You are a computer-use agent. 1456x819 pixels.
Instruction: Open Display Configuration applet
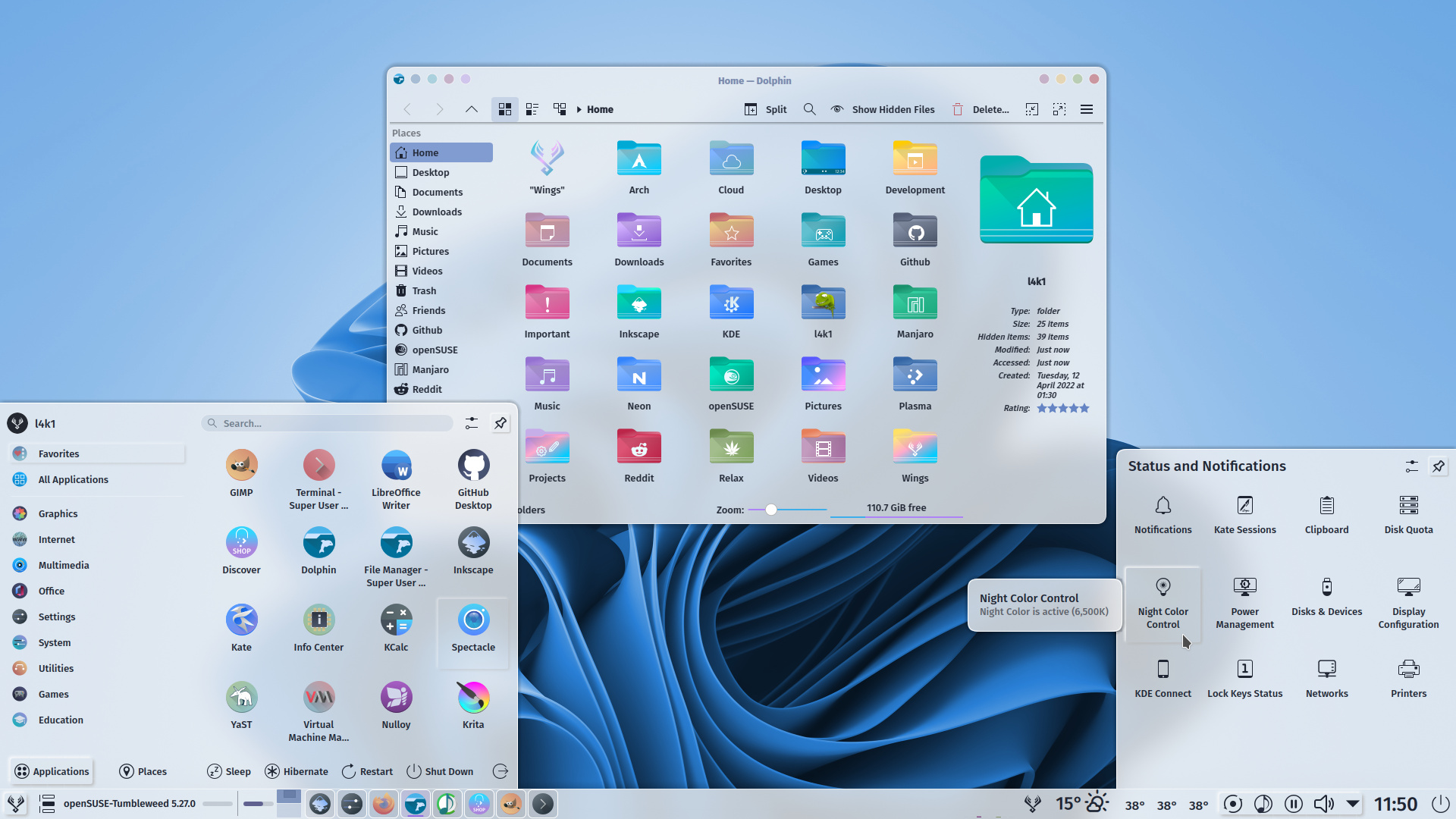pyautogui.click(x=1408, y=603)
